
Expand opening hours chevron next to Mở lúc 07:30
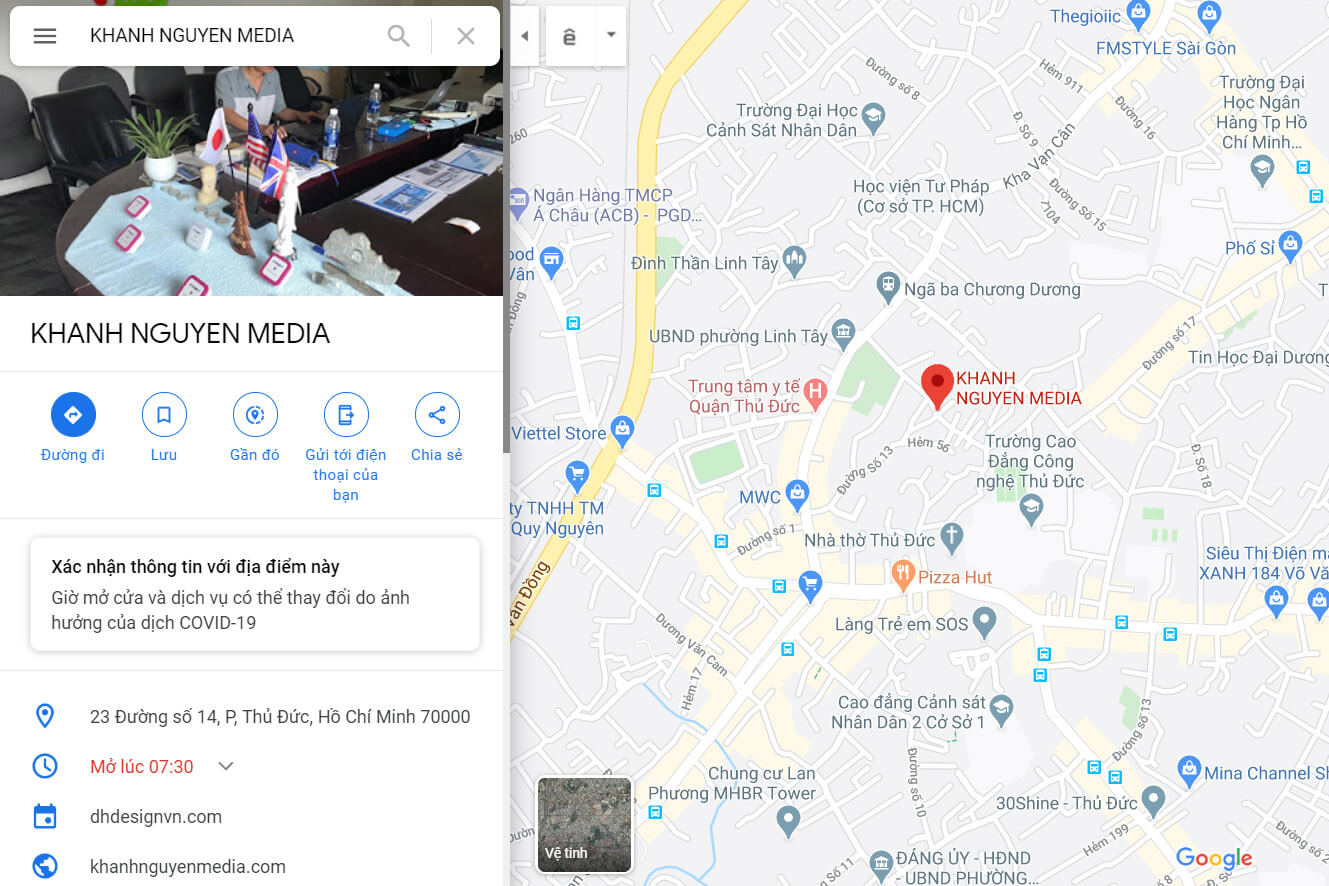coord(226,766)
